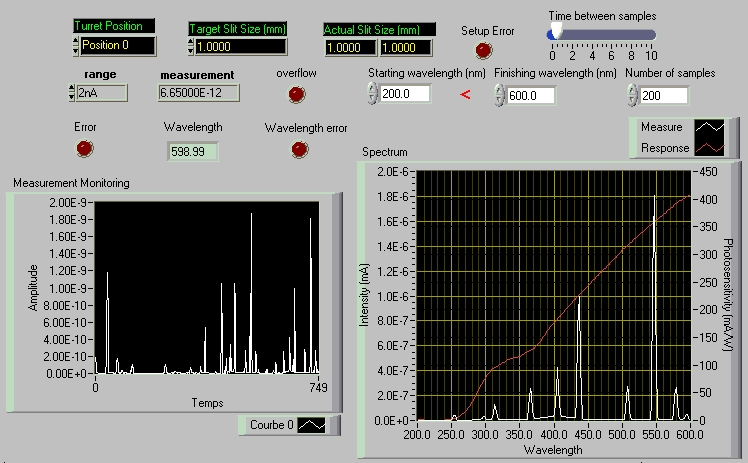Edit the Target Slit Size value field
Screen dimensions: 748x463
(x=241, y=47)
